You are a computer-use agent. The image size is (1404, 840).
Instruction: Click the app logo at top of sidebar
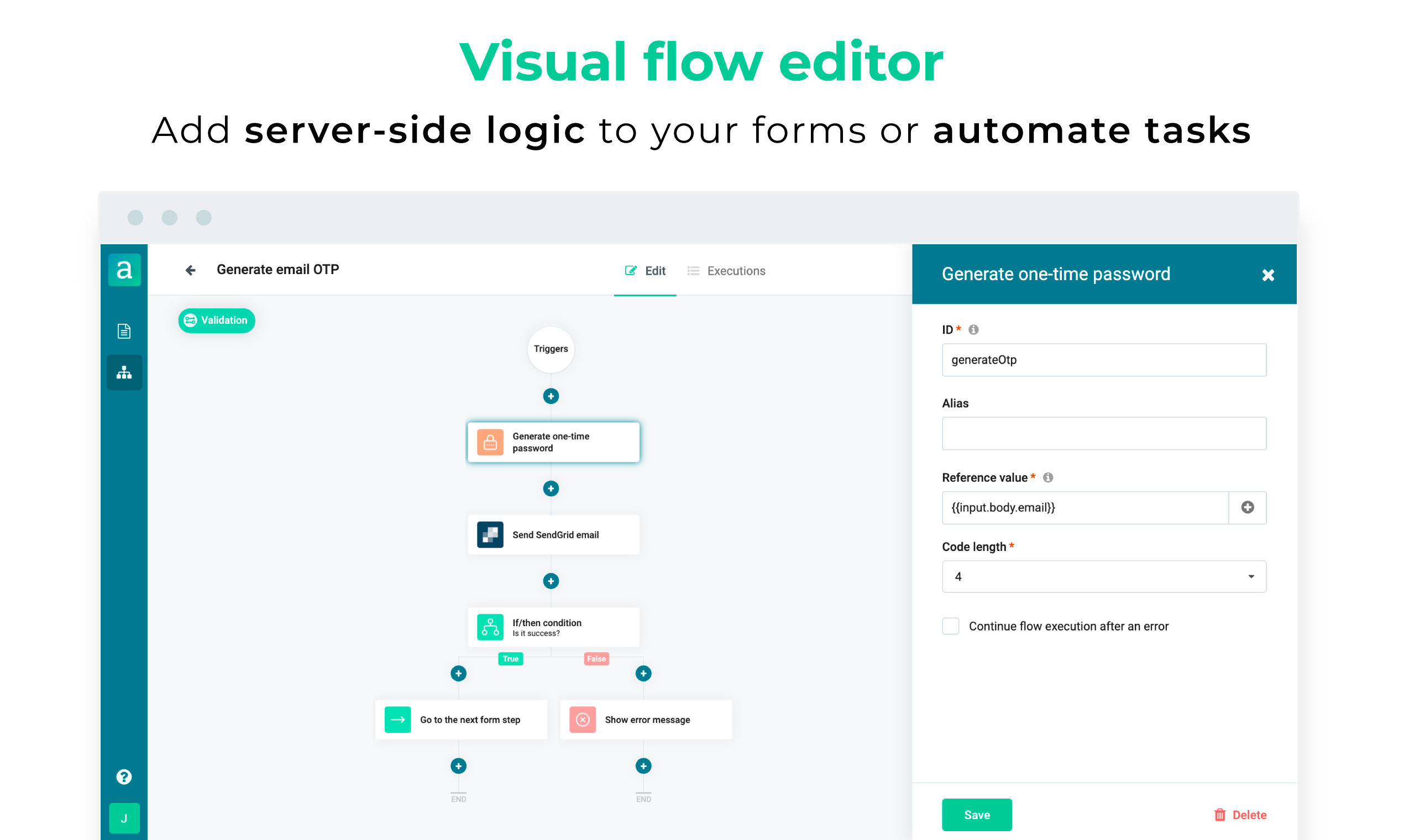point(124,270)
